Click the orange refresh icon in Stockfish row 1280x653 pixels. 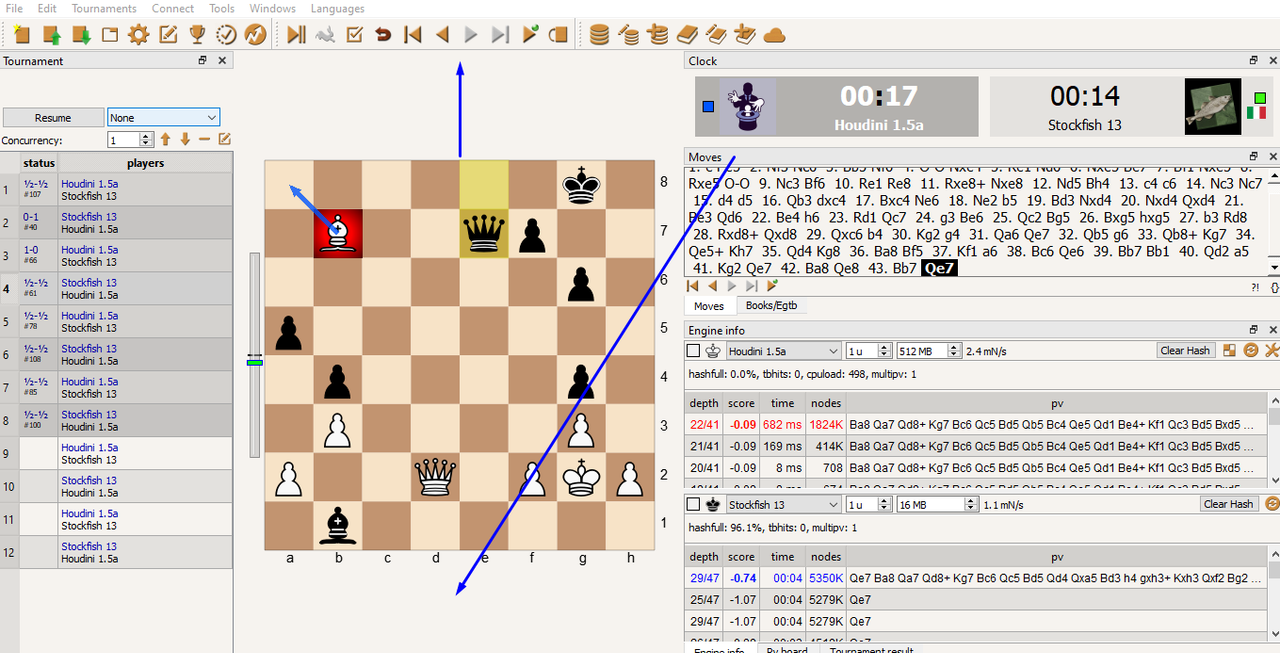(x=1272, y=504)
